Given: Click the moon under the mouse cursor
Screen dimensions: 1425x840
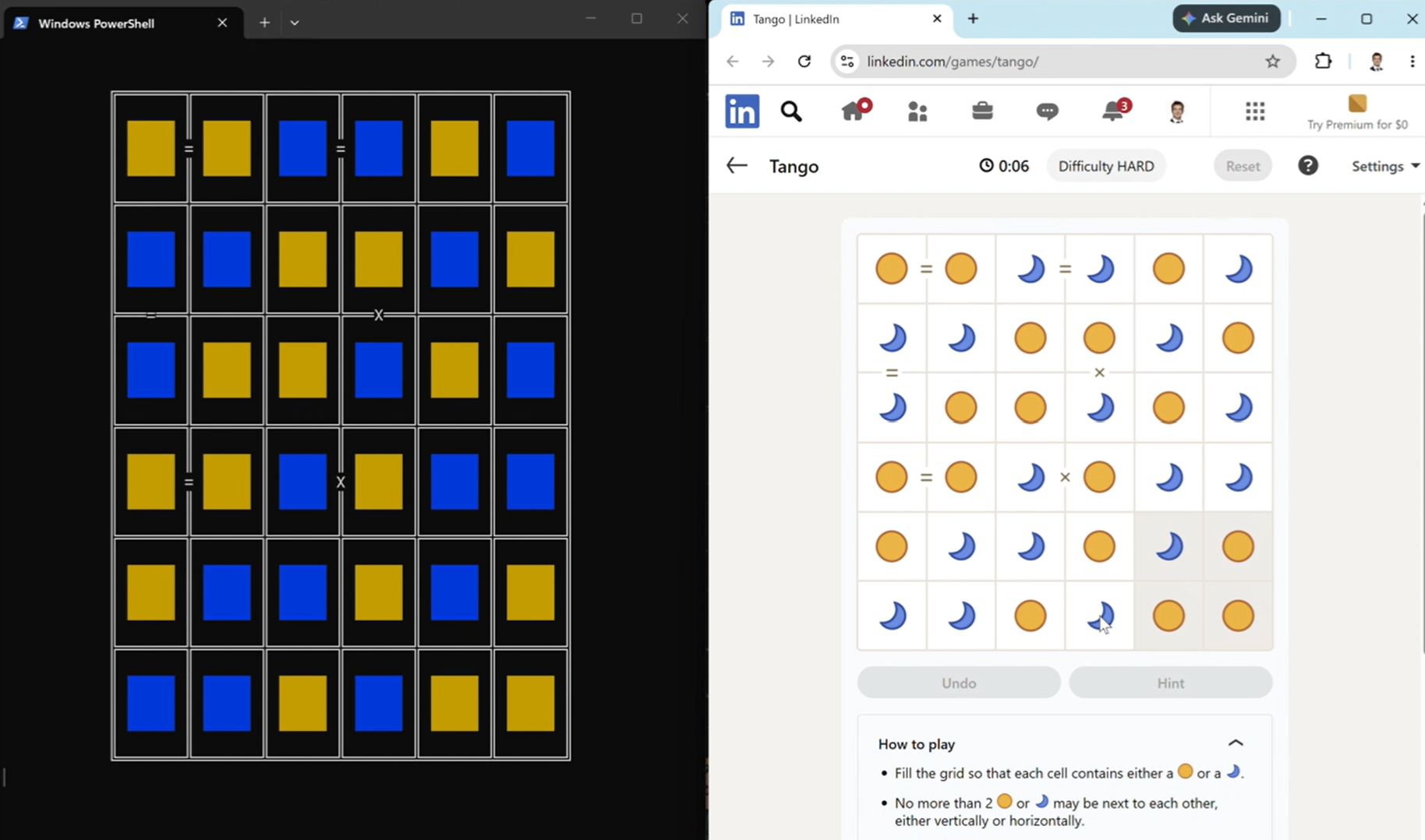Looking at the screenshot, I should 1099,616.
